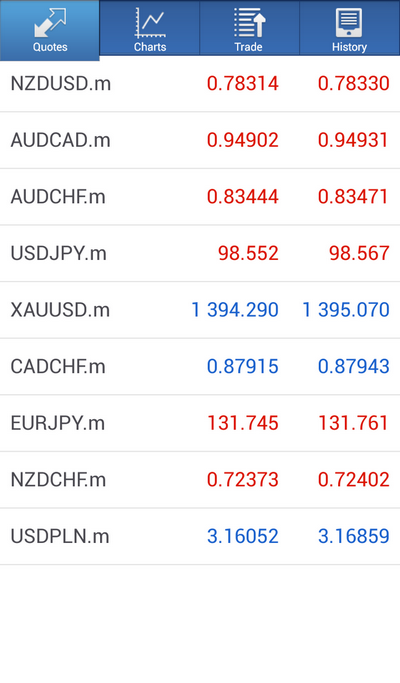Select the XAUUSD.m gold symbol
The height and width of the screenshot is (683, 400).
point(60,310)
